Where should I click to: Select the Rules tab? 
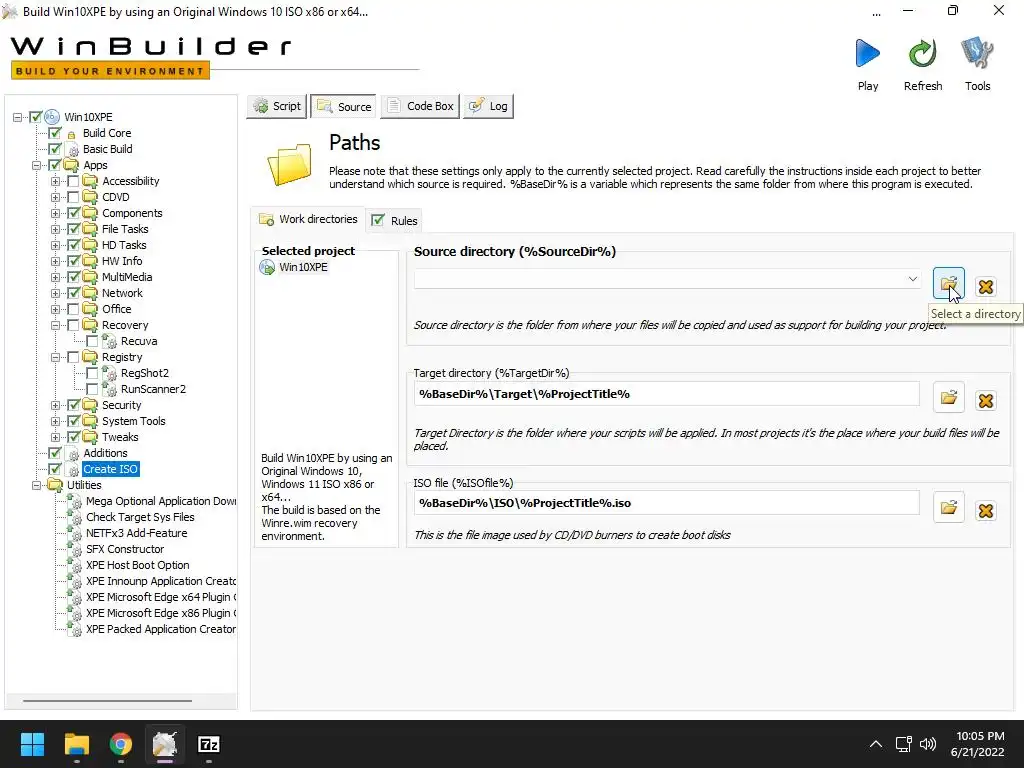click(x=394, y=221)
